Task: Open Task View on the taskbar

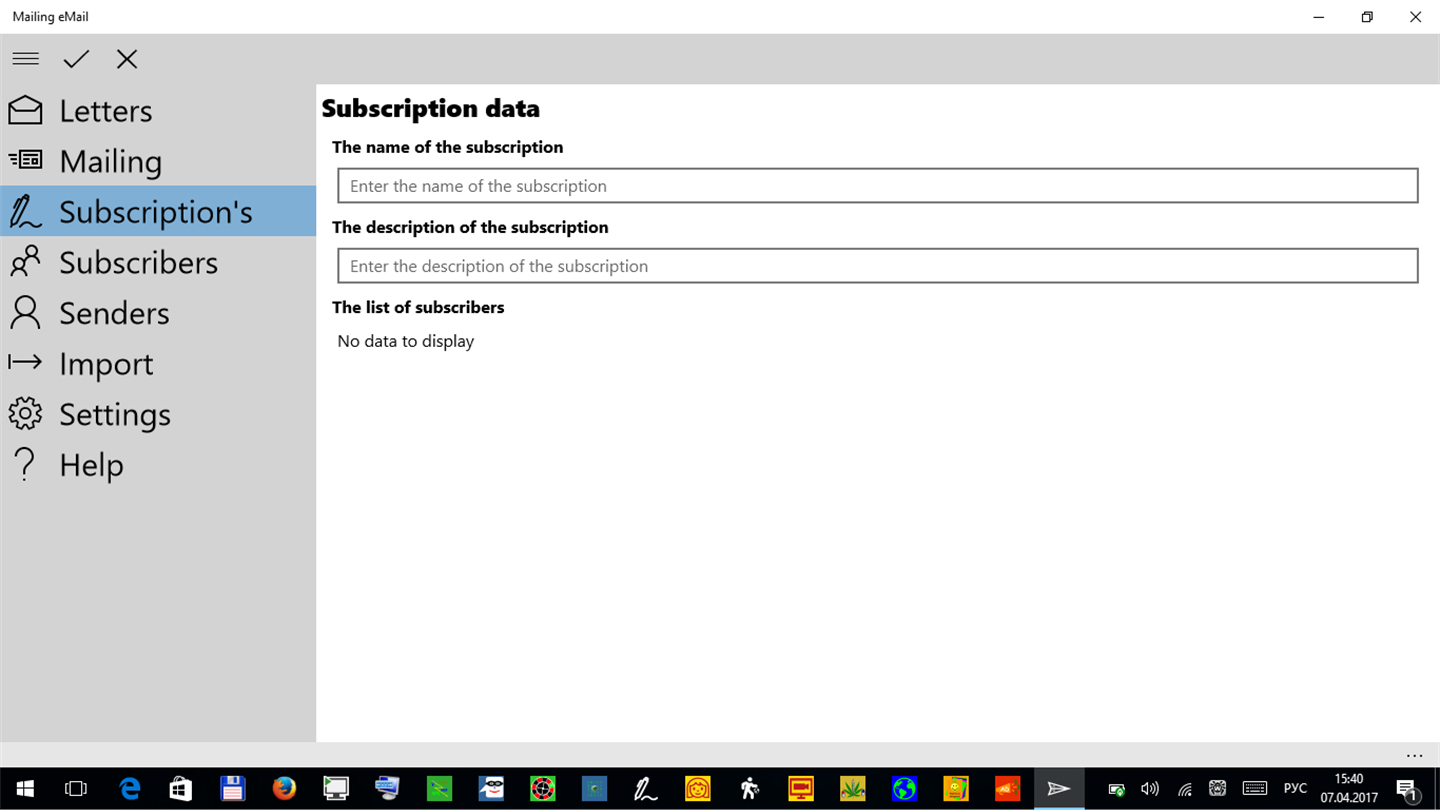Action: (76, 789)
